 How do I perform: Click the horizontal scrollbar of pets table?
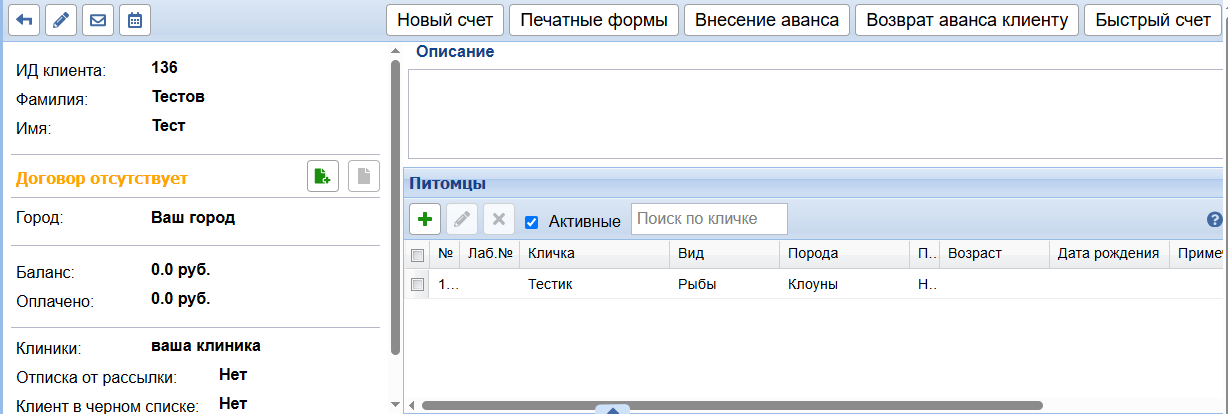732,405
